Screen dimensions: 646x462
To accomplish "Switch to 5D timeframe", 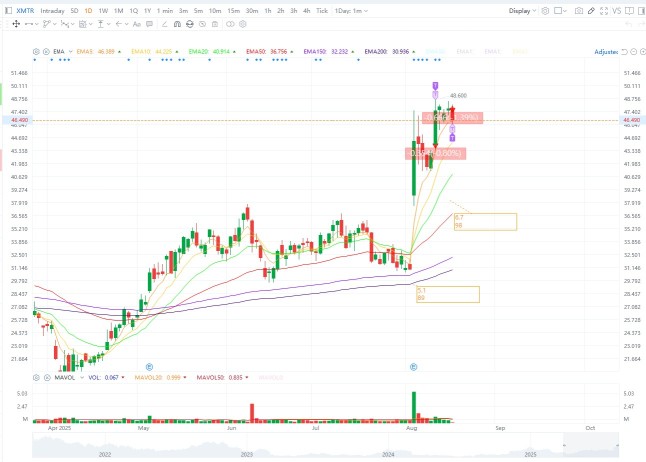I will [74, 11].
